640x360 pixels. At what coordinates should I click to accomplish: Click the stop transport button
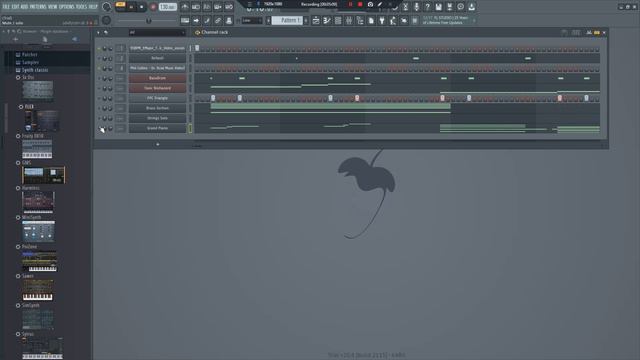(x=142, y=7)
